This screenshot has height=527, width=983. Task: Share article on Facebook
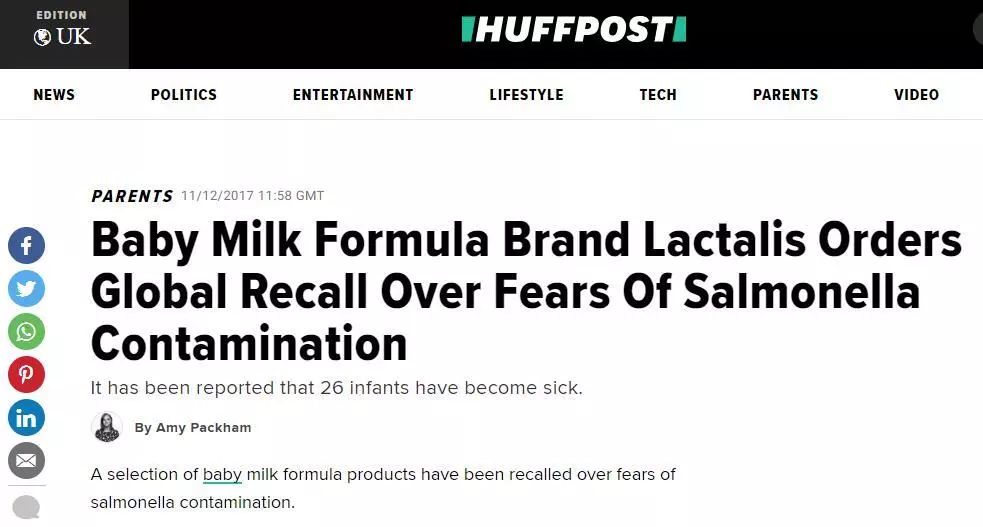point(26,246)
